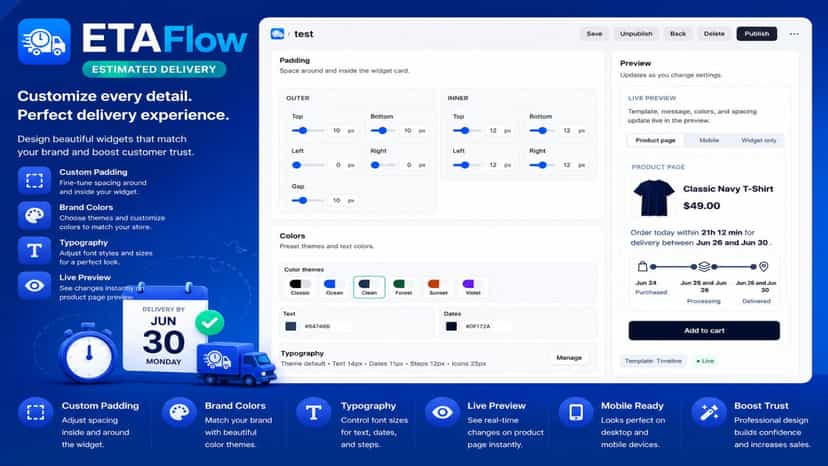Click the Boost Trust magic wand icon
This screenshot has height=466, width=828.
coord(709,412)
